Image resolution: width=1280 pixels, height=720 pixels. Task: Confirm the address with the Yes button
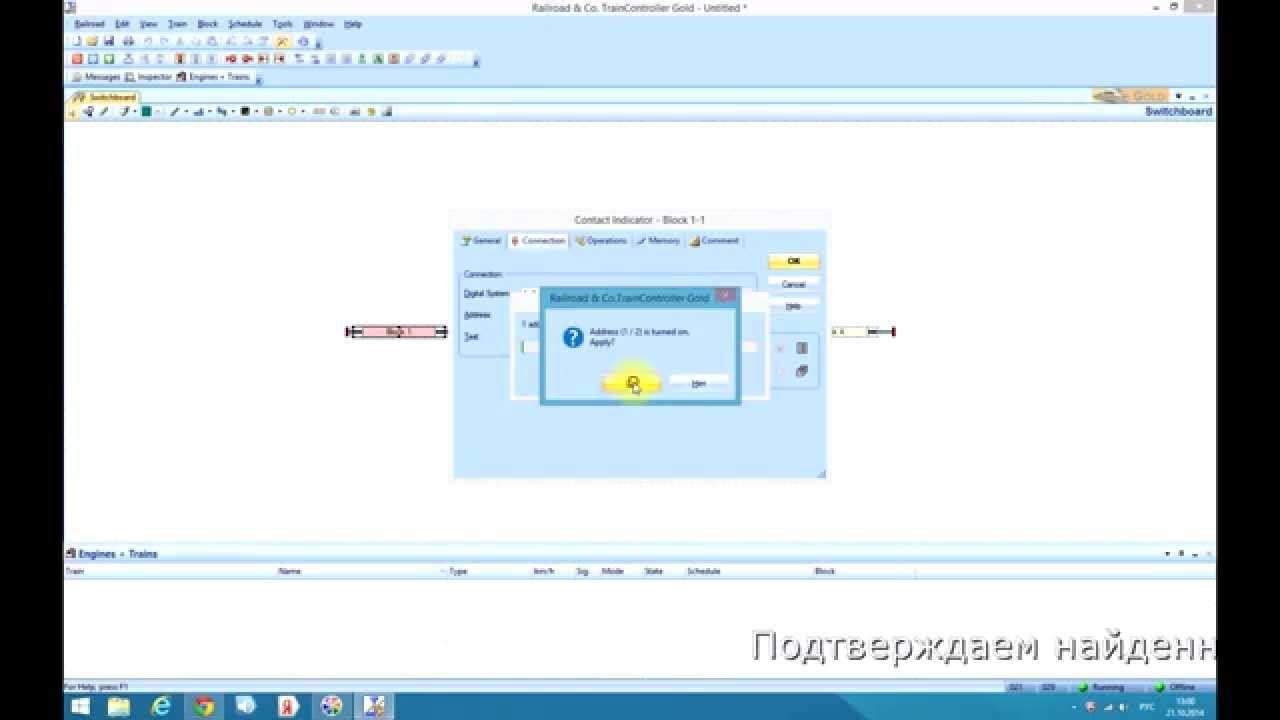631,383
